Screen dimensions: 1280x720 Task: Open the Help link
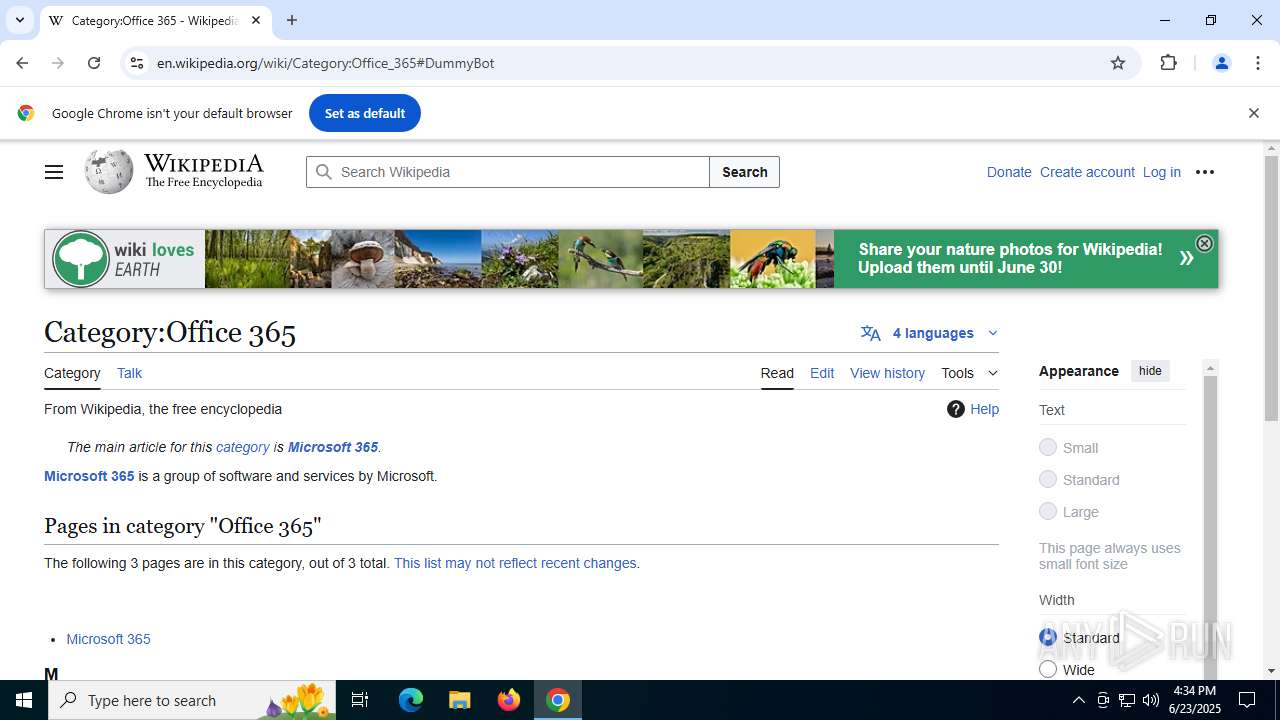pos(984,409)
